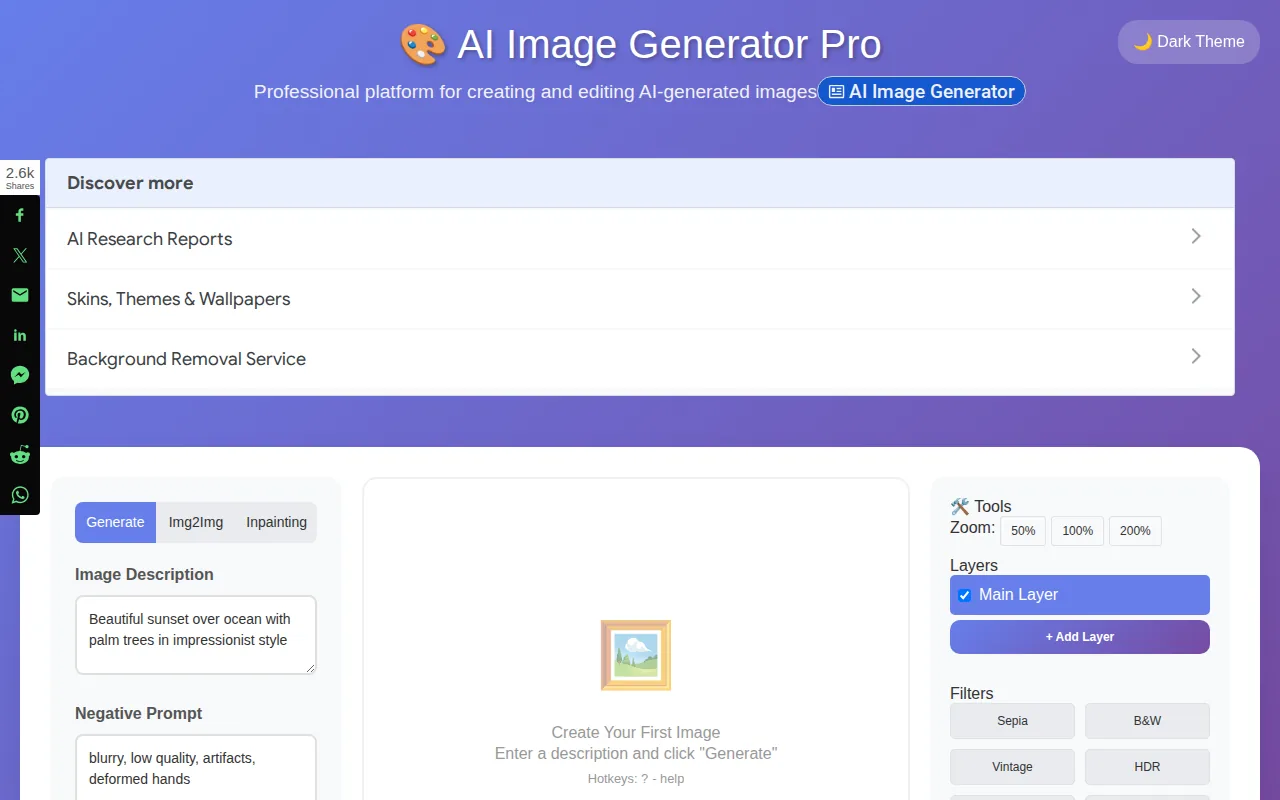Click the + Add Layer button
This screenshot has height=800, width=1280.
(x=1080, y=637)
